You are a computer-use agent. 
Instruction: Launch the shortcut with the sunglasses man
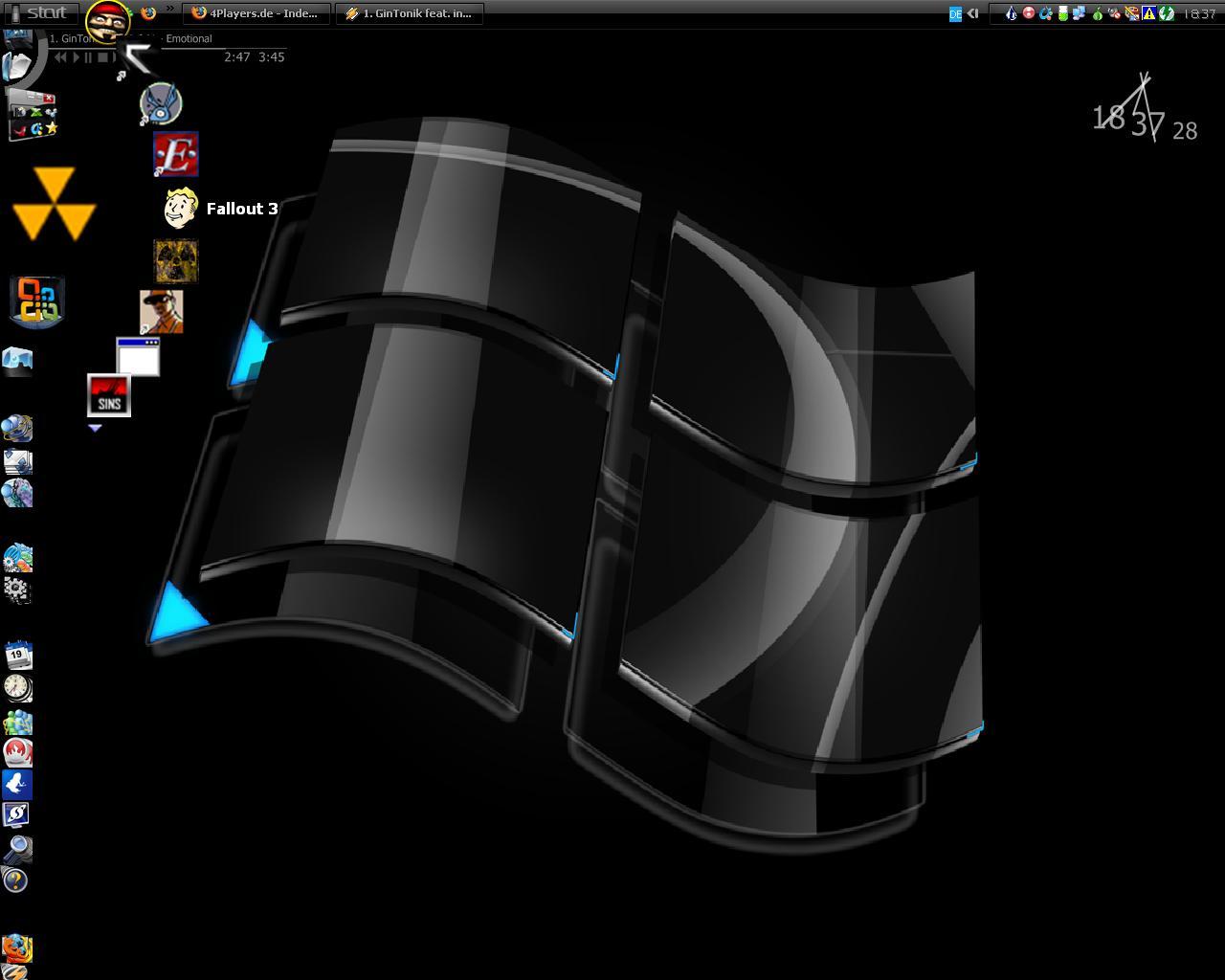pos(161,312)
